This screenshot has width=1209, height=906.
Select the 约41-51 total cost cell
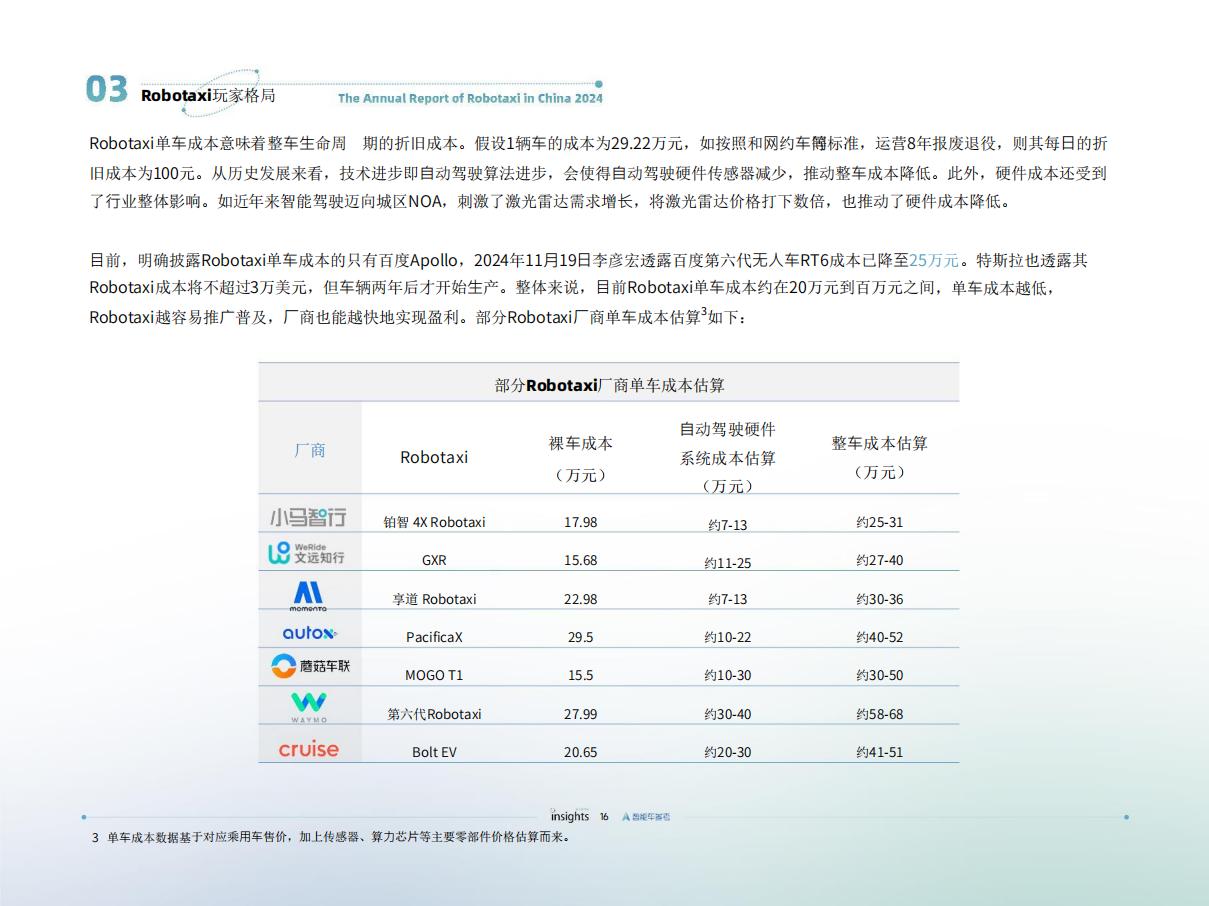[880, 752]
